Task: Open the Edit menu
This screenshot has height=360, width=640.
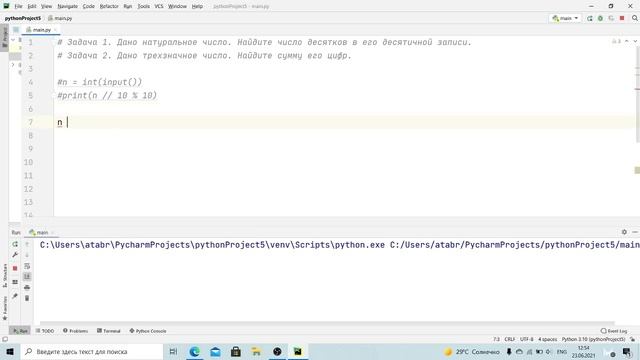Action: [x=32, y=7]
